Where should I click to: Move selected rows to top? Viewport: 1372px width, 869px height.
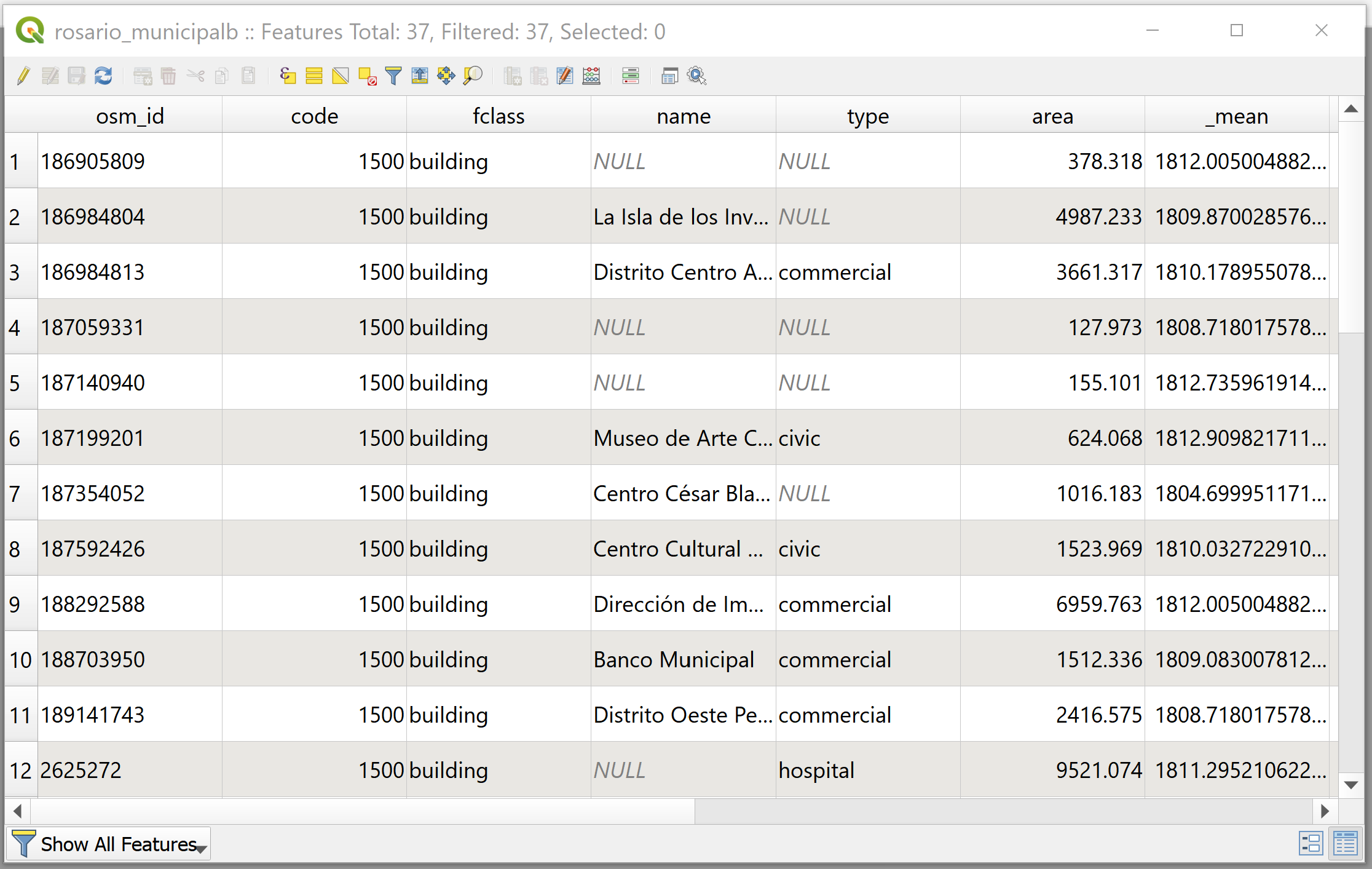420,76
